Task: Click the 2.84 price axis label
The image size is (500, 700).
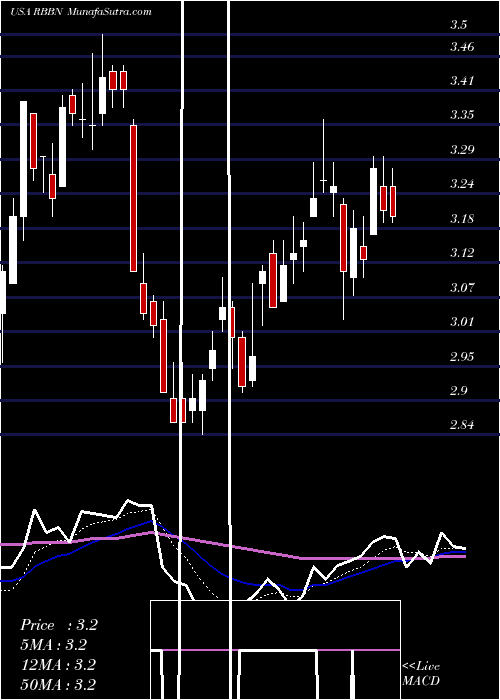Action: [x=462, y=425]
